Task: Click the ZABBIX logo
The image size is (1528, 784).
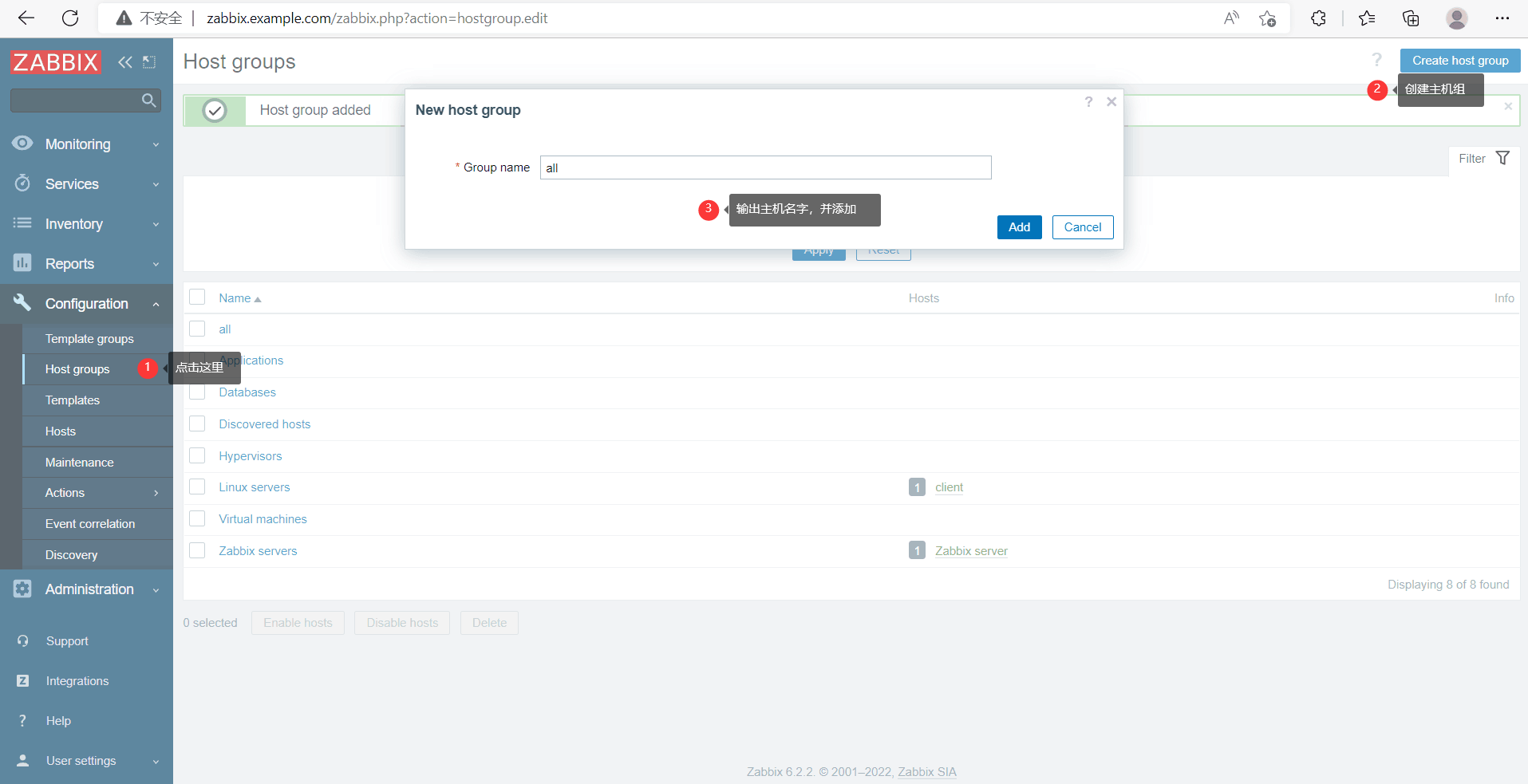Action: tap(56, 62)
